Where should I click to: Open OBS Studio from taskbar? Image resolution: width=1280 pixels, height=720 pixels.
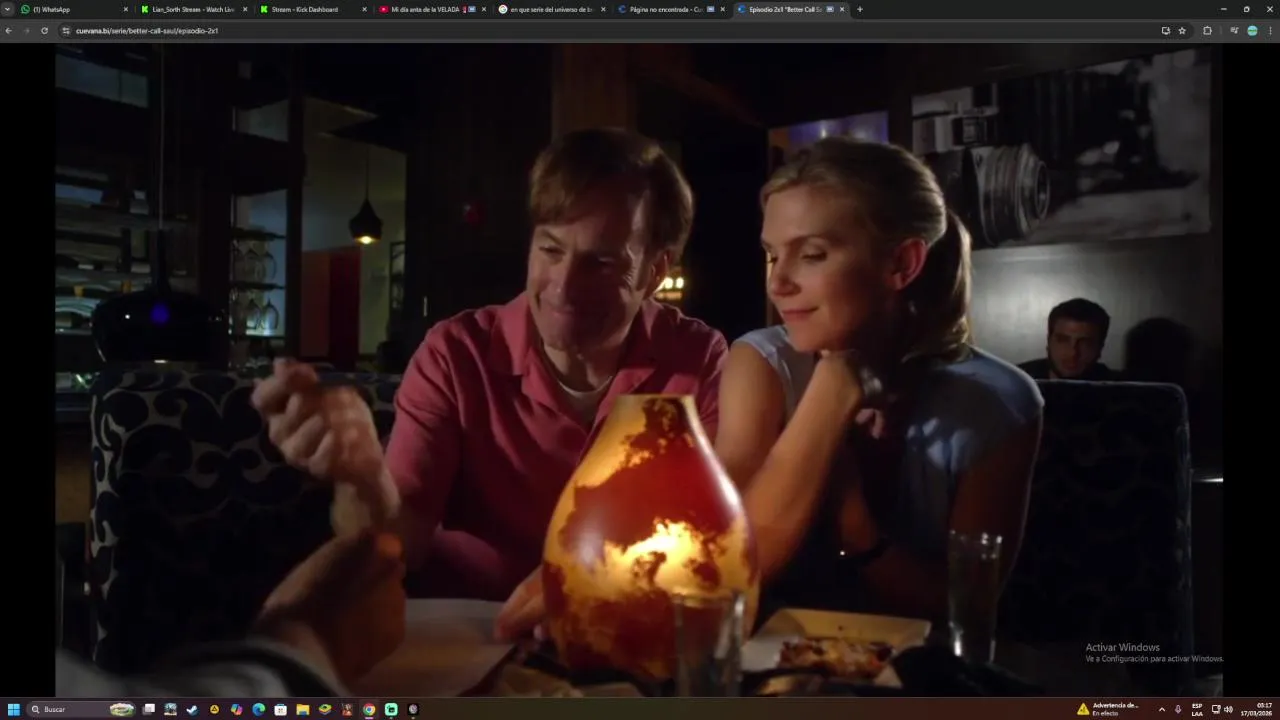(x=413, y=709)
